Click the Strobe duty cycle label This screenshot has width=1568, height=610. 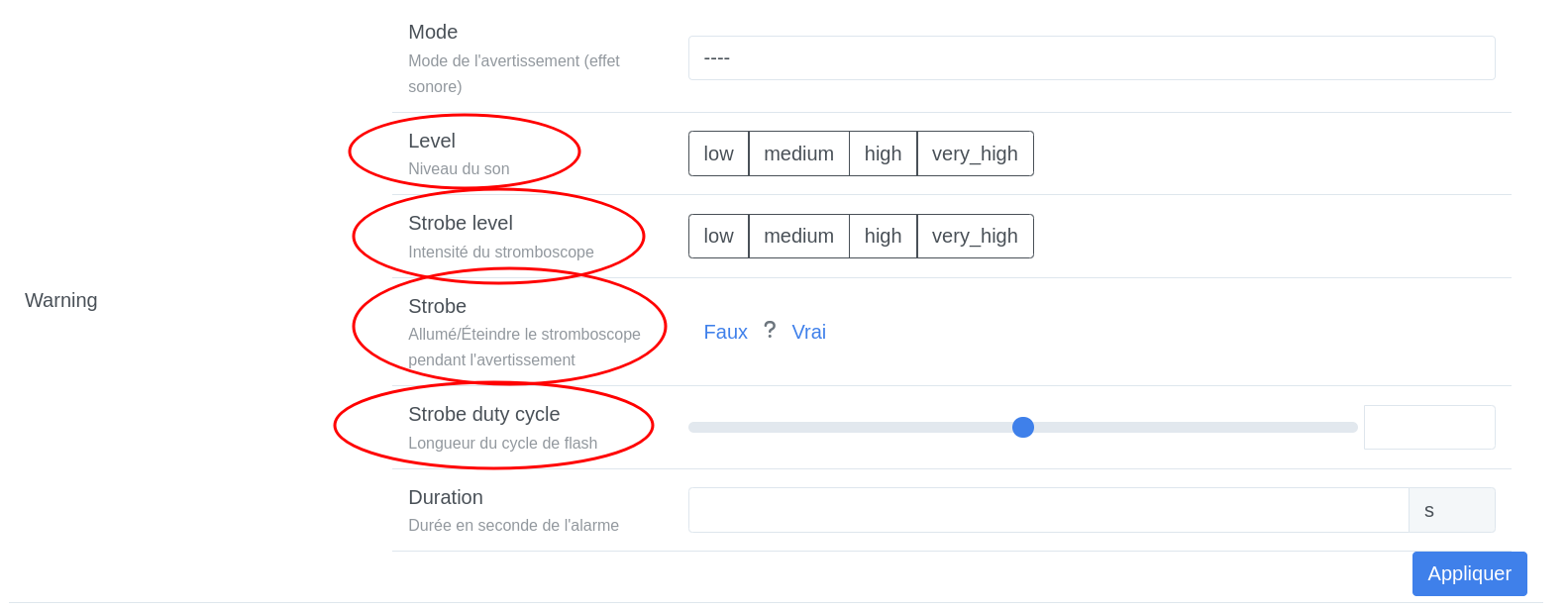pos(483,415)
